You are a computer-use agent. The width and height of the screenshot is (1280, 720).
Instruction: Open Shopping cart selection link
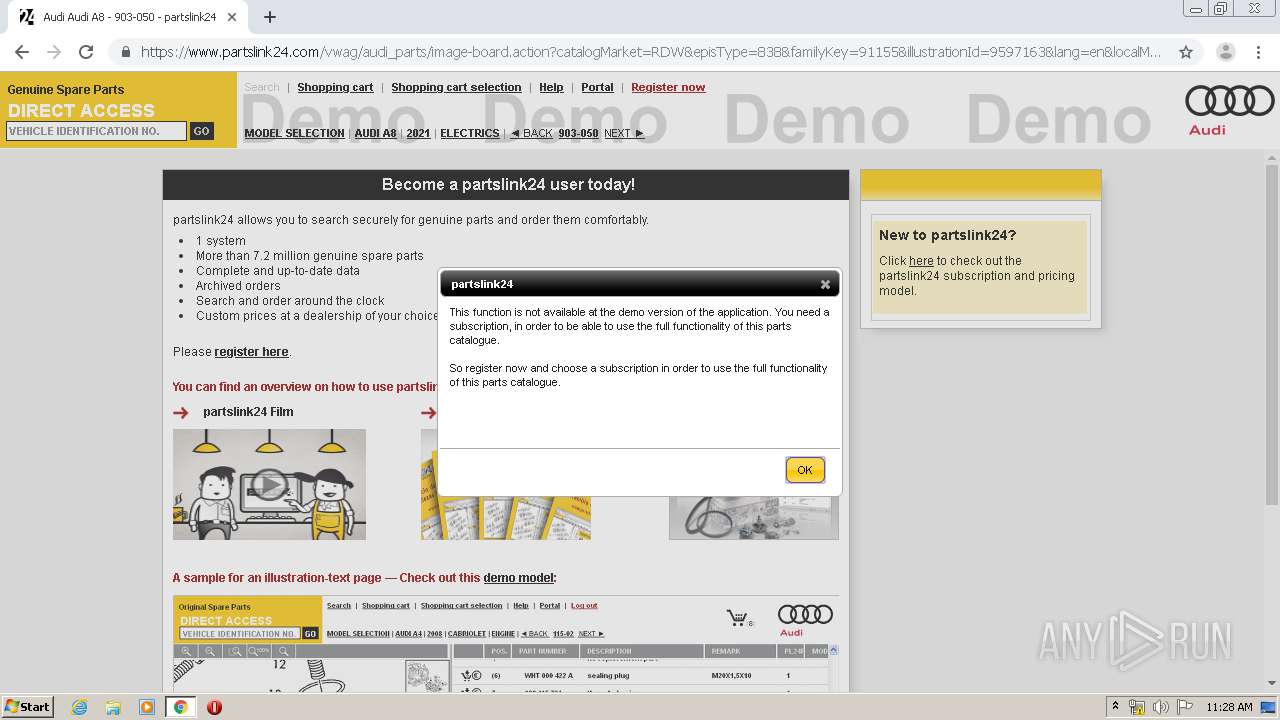(456, 87)
